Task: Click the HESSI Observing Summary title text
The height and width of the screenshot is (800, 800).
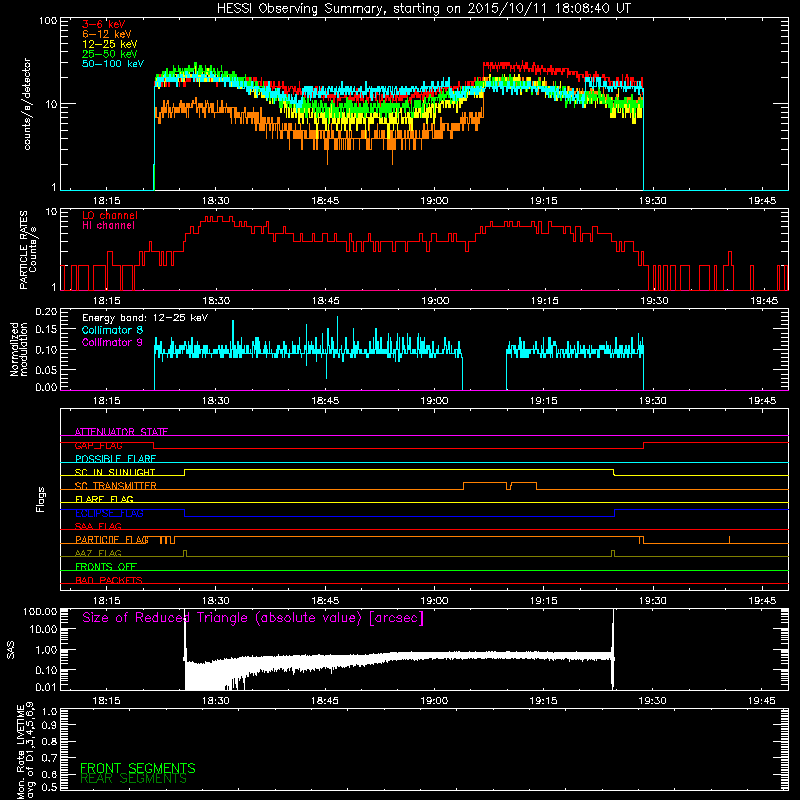Action: click(423, 9)
